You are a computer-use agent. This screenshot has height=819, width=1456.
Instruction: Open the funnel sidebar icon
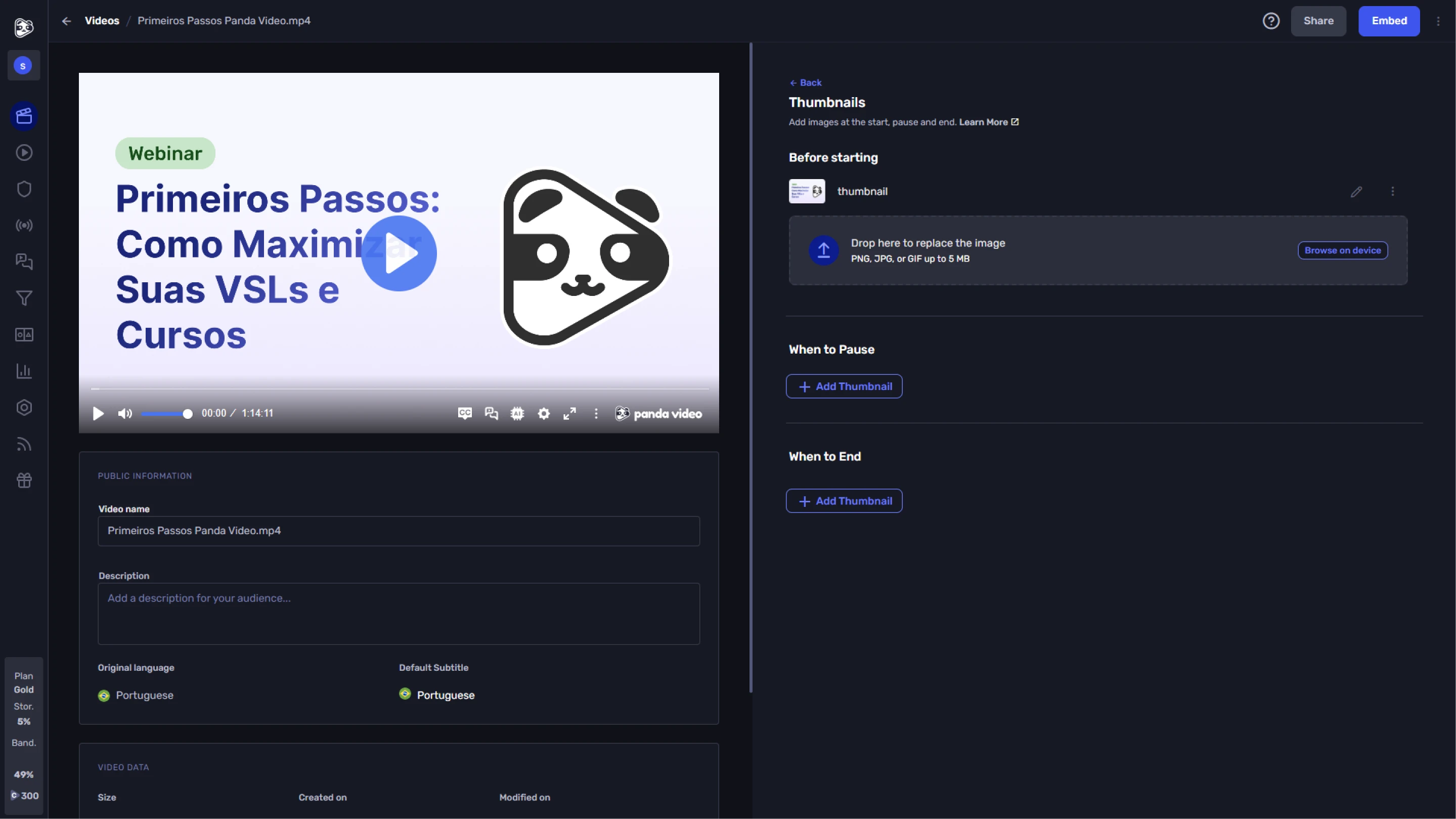point(24,298)
